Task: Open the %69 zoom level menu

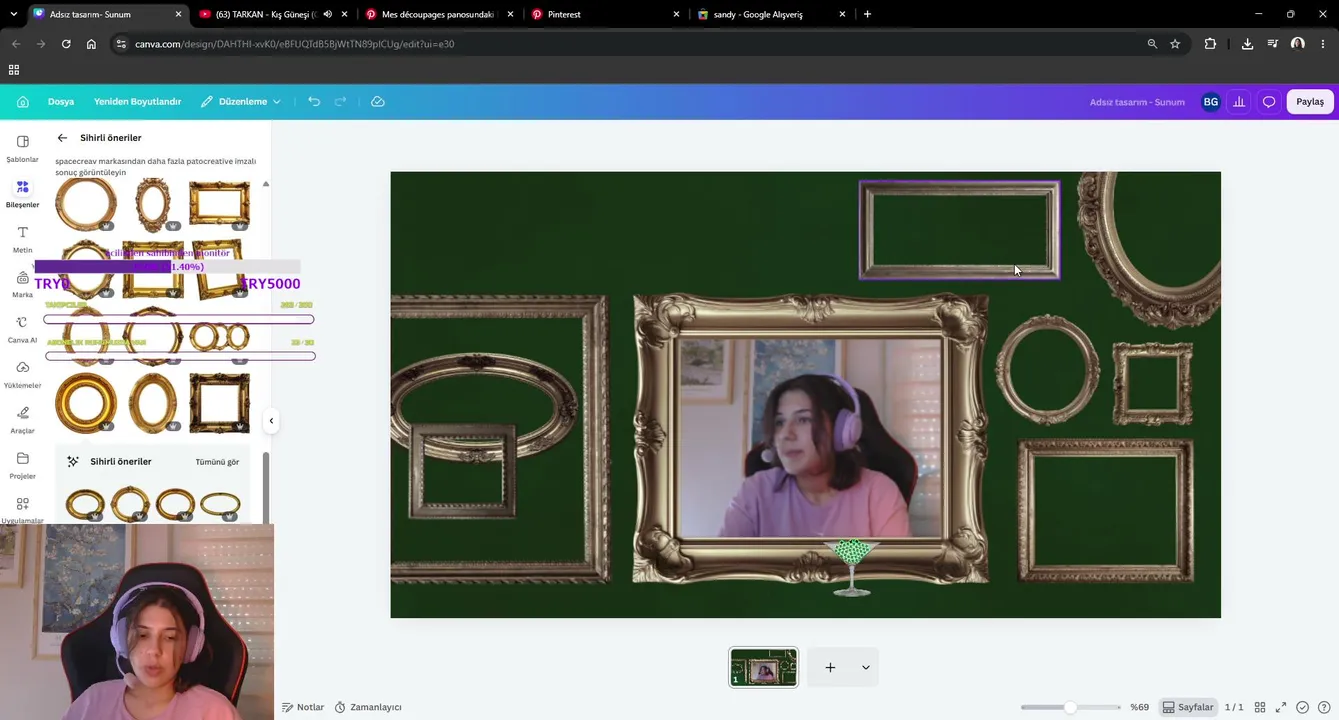Action: pyautogui.click(x=1139, y=707)
